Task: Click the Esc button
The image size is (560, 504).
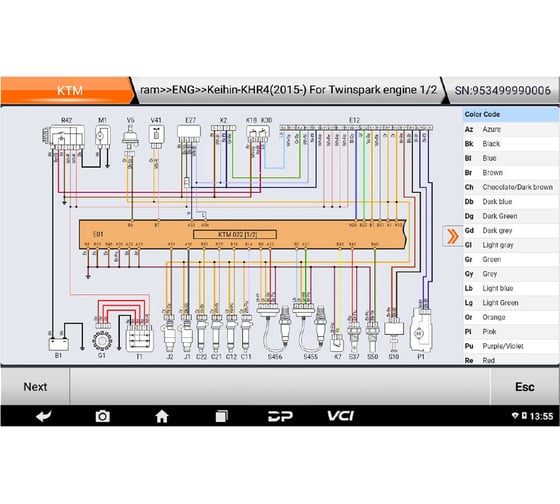Action: pyautogui.click(x=525, y=386)
